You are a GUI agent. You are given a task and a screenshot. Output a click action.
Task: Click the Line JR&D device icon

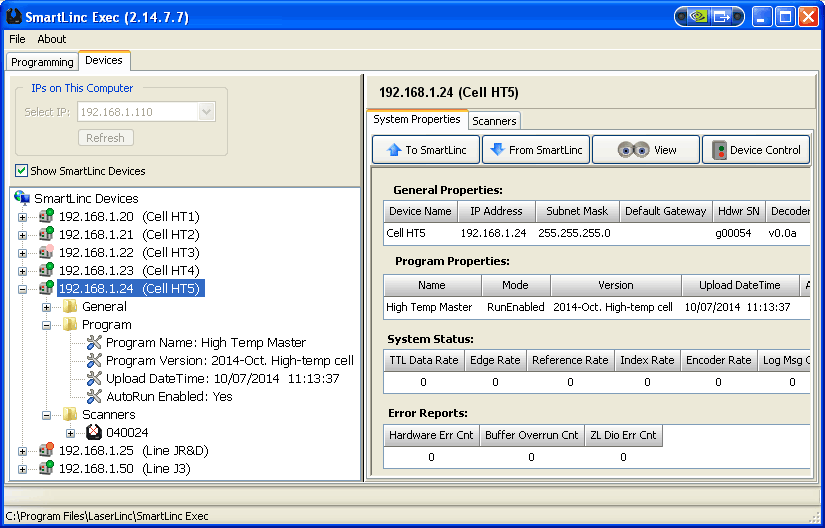pos(46,451)
